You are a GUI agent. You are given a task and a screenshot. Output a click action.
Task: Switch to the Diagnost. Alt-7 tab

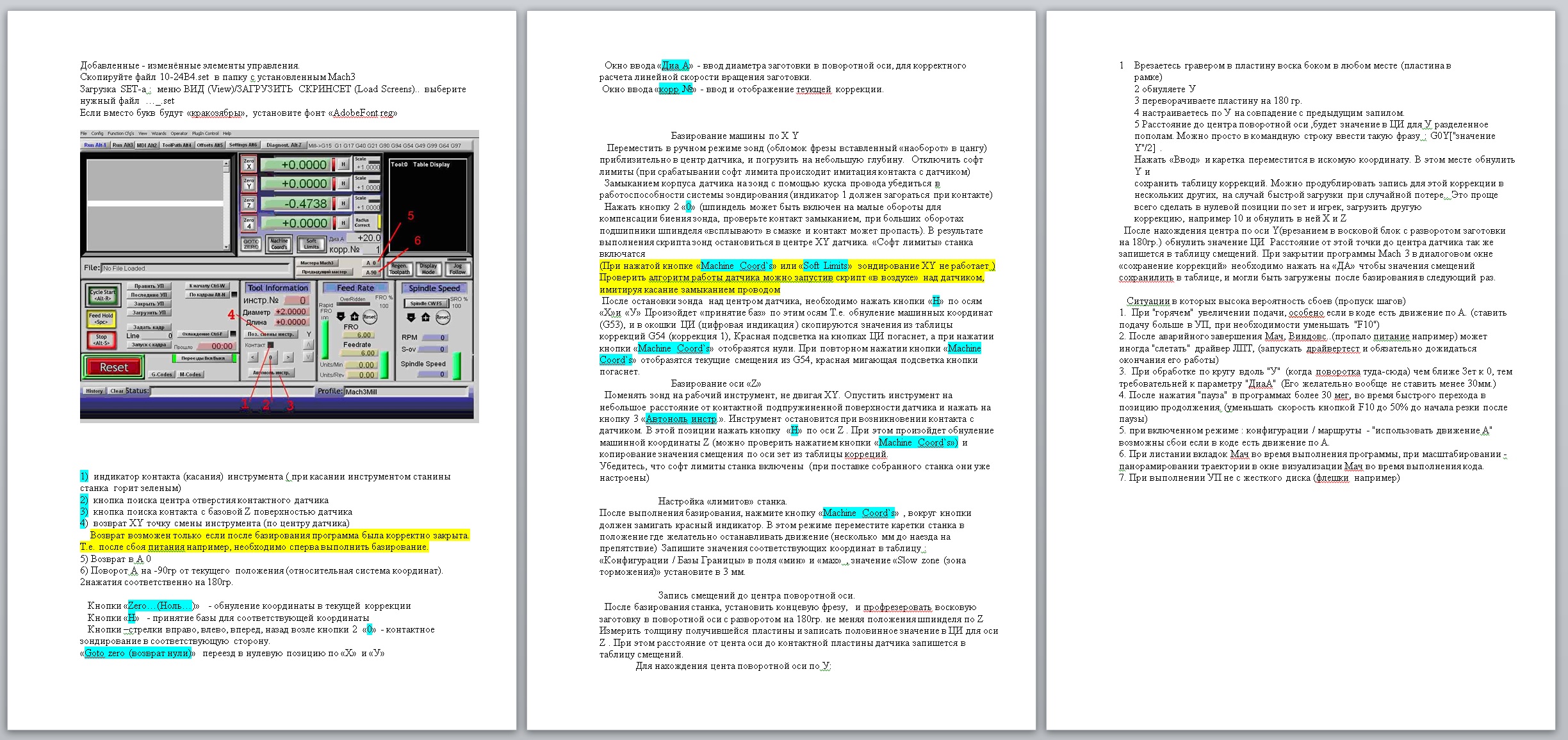click(x=284, y=145)
